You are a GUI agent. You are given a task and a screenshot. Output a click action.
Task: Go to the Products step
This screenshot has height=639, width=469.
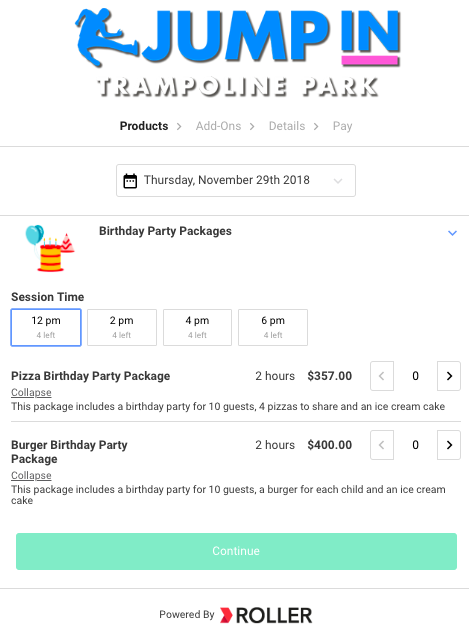click(x=144, y=126)
